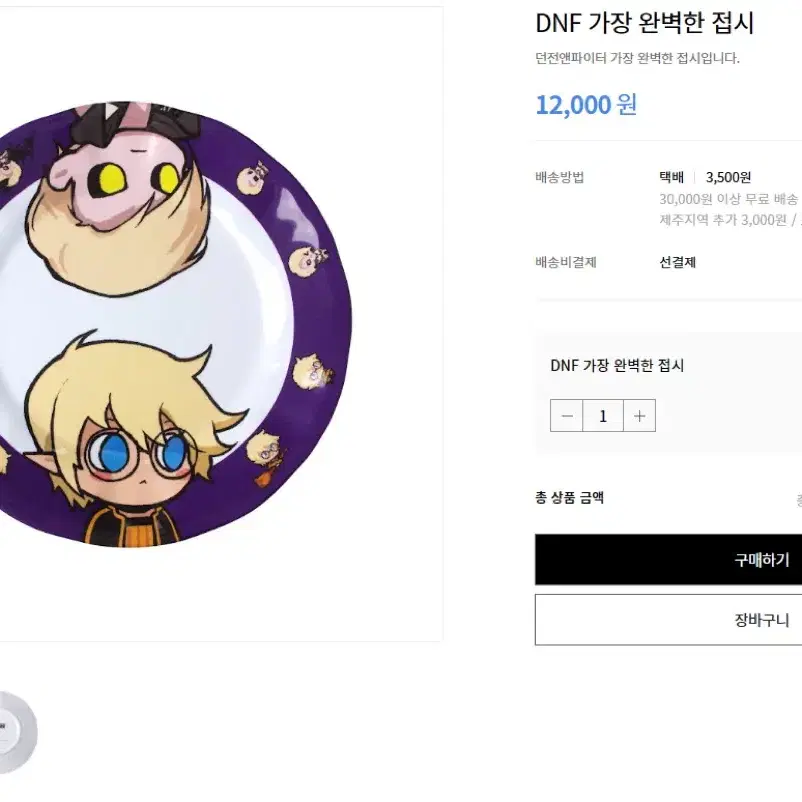Decrease quantity with the minus button
This screenshot has width=802, height=802.
tap(566, 416)
